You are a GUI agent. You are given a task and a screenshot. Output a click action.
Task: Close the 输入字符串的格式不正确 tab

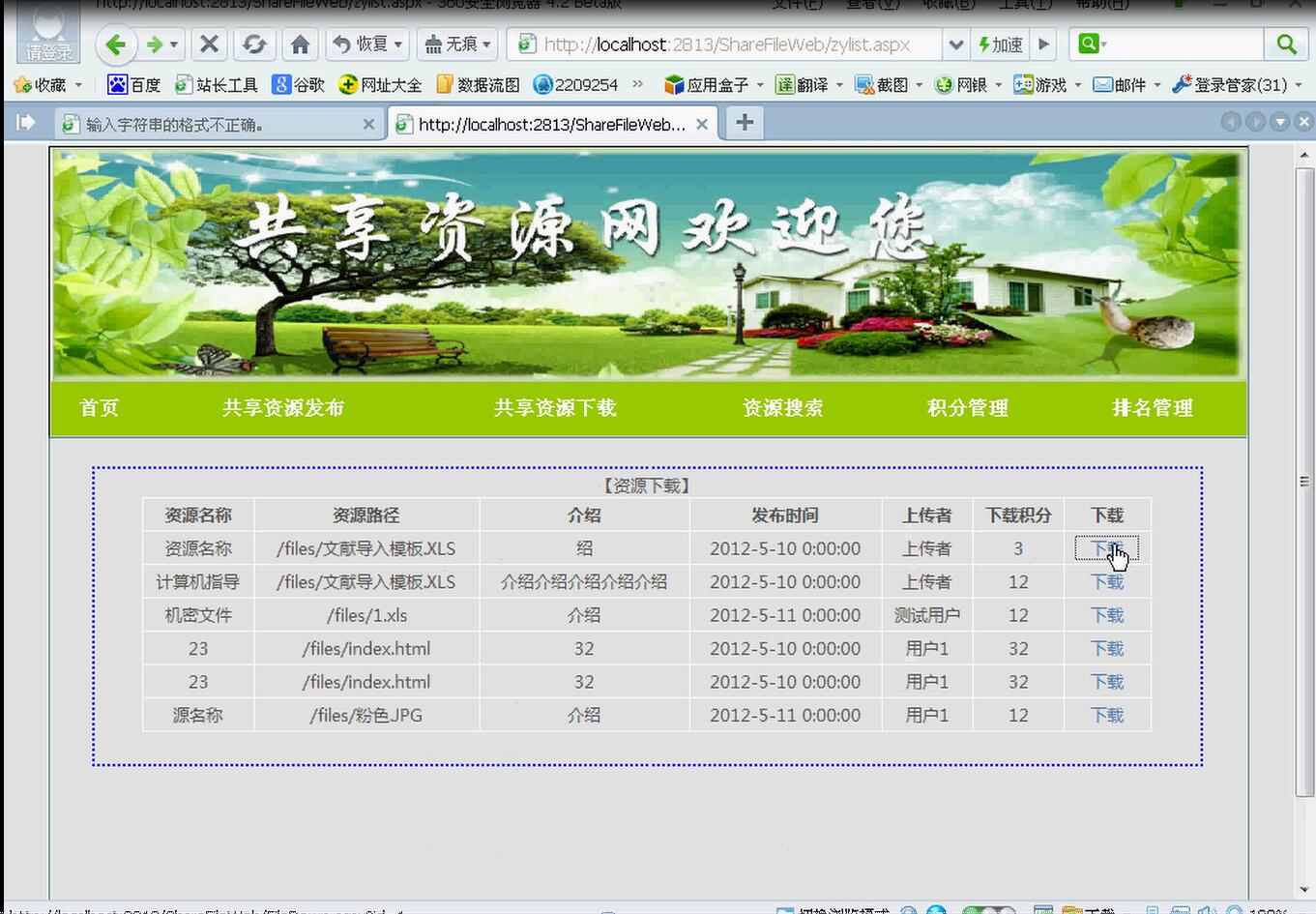click(x=368, y=124)
